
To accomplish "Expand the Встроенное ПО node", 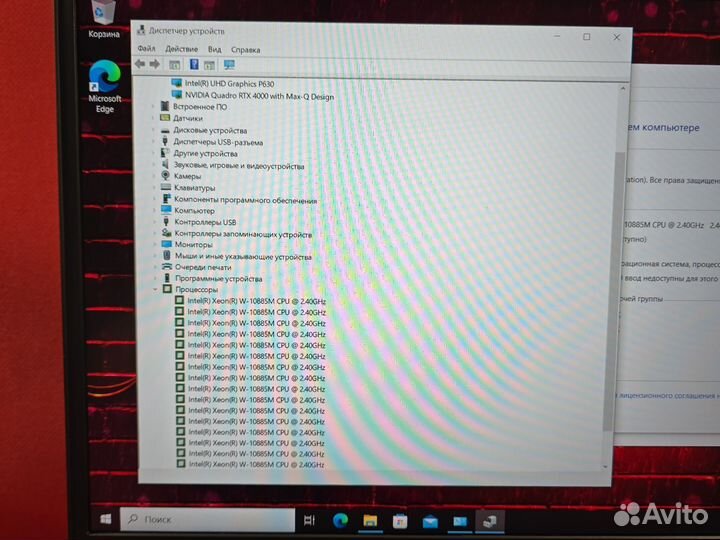I will coord(153,107).
